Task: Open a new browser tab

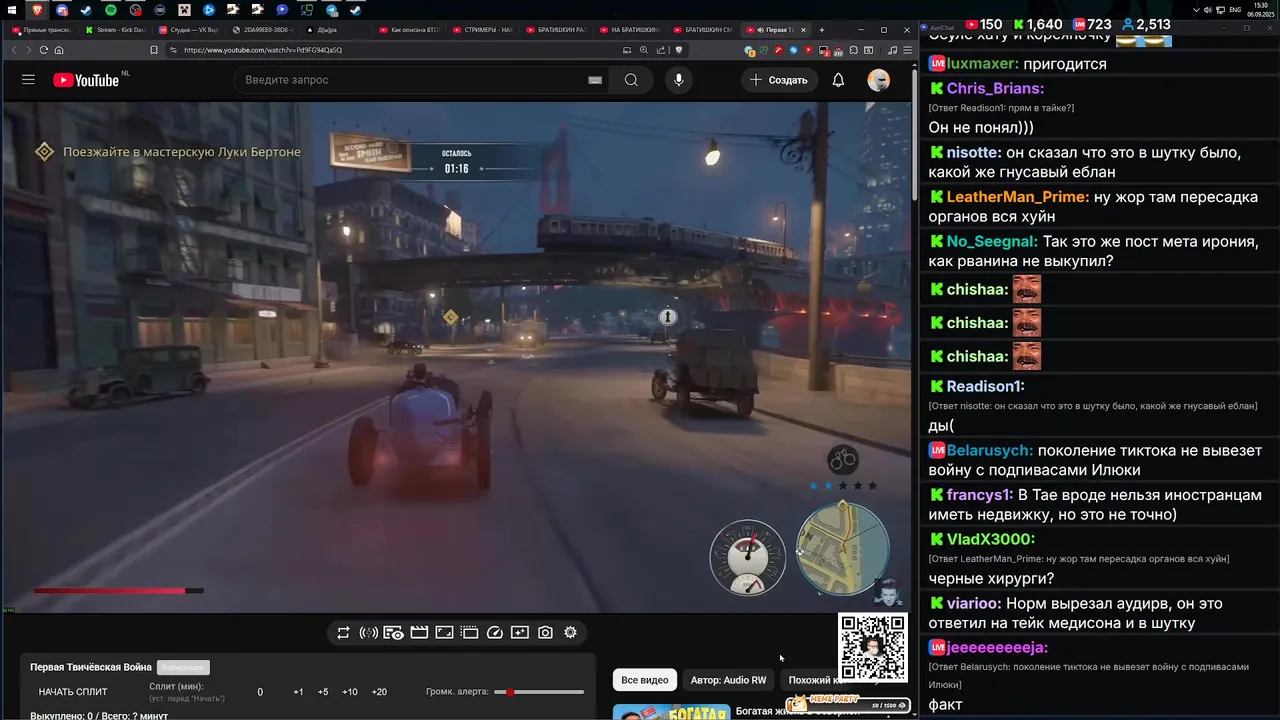Action: coord(822,30)
